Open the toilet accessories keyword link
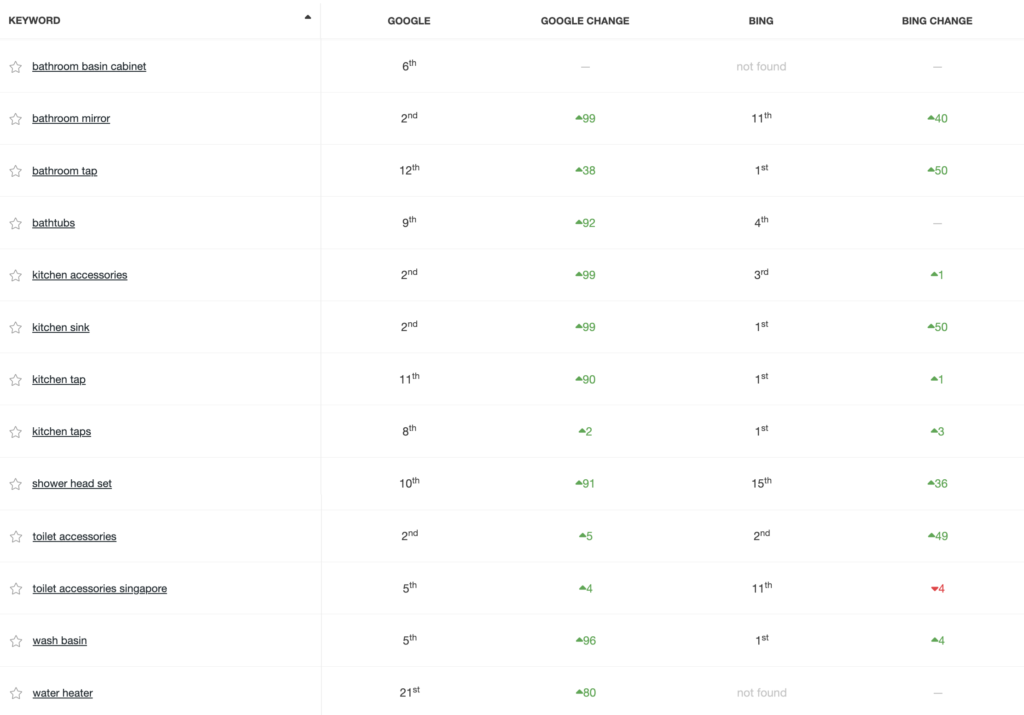 74,536
